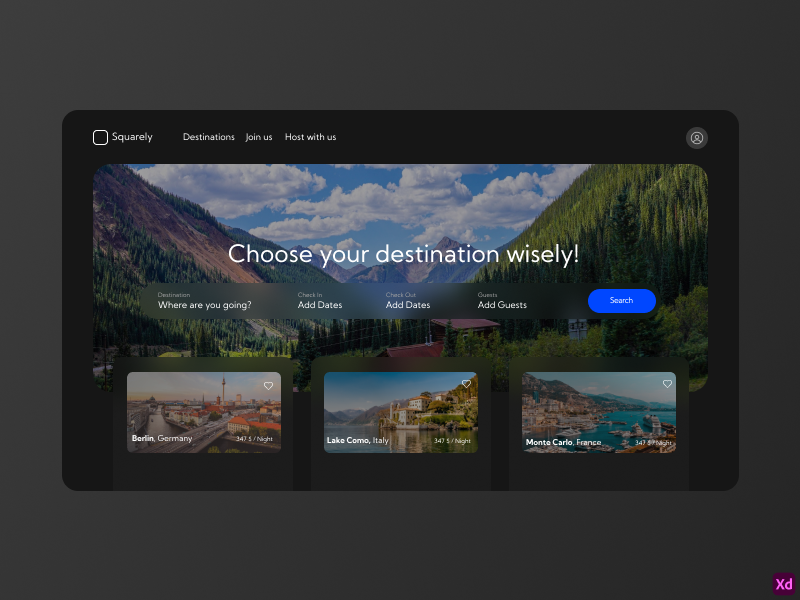Click the Where are you going field

(205, 305)
